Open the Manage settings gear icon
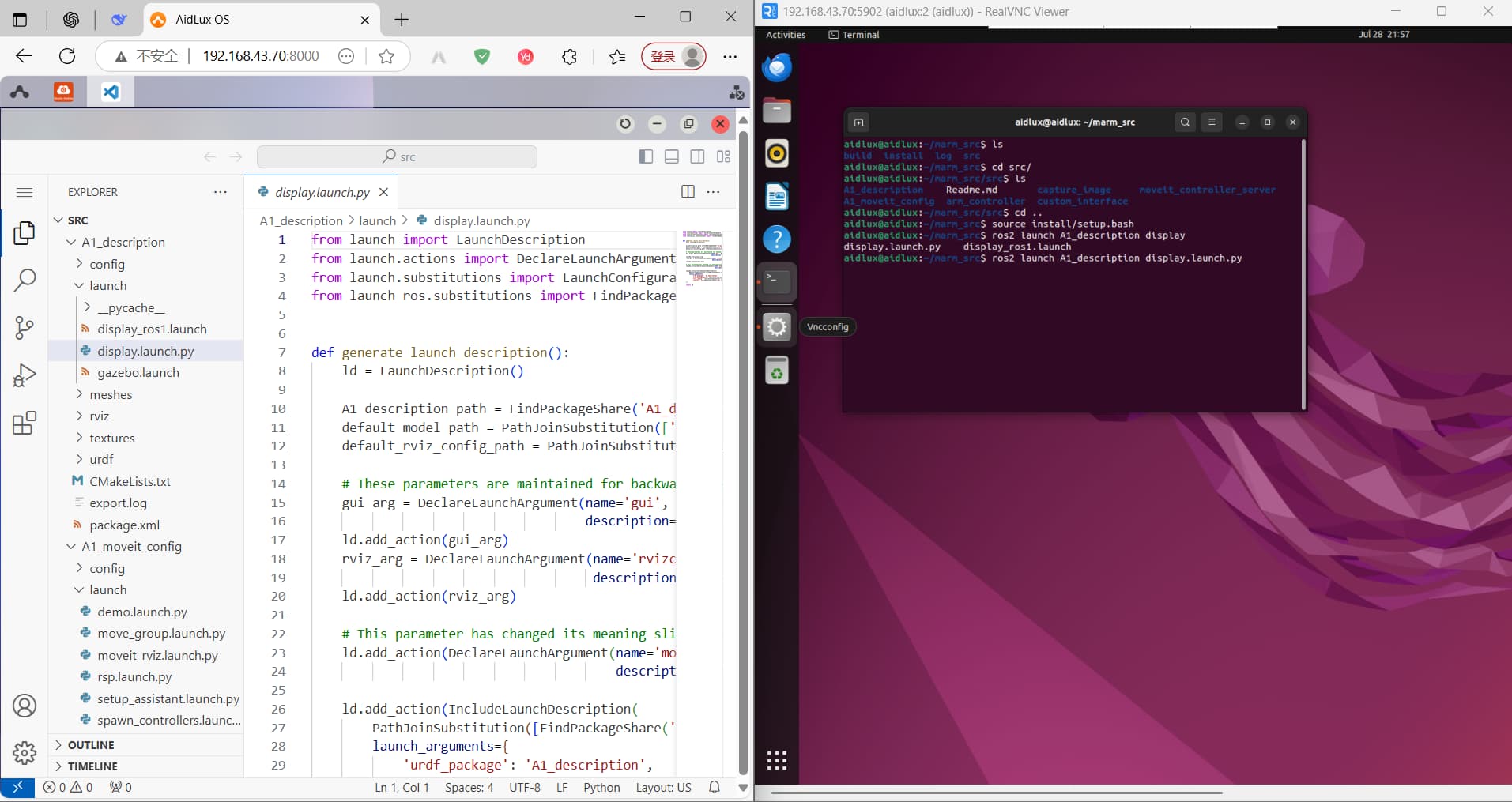 click(25, 752)
